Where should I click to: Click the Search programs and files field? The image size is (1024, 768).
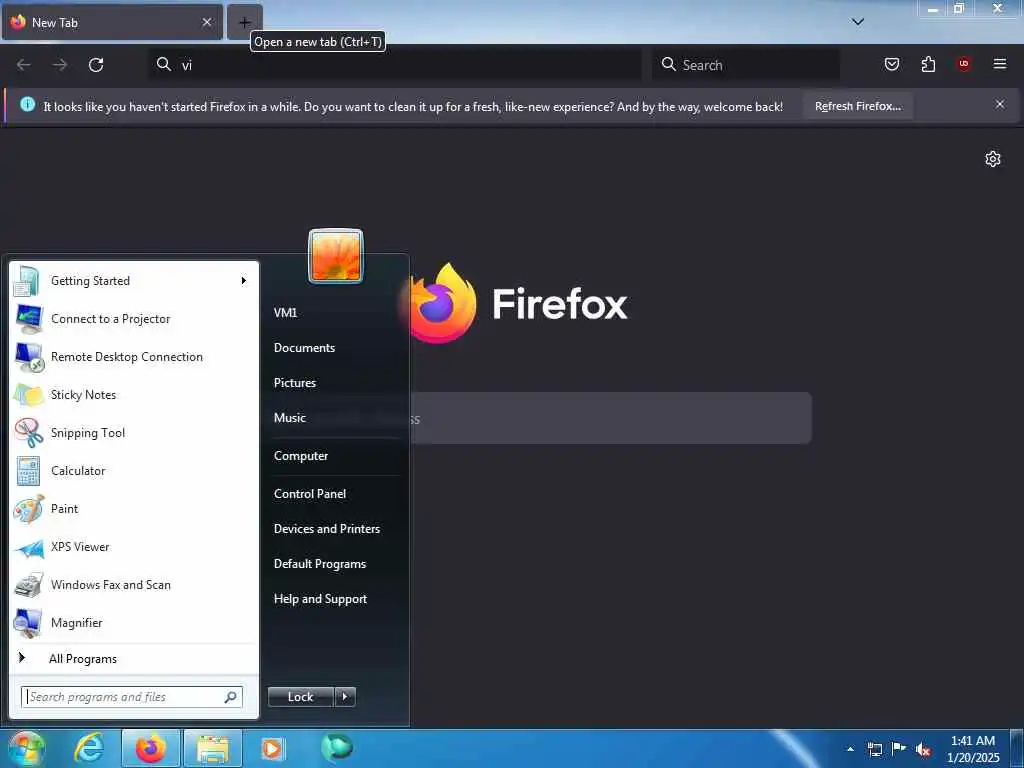tap(132, 697)
